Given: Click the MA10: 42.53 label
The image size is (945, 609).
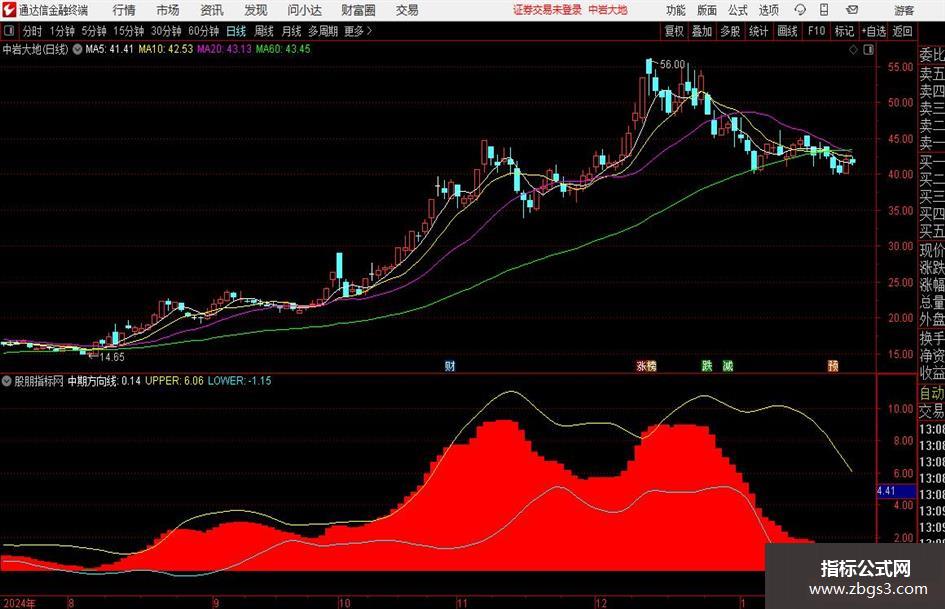Looking at the screenshot, I should click(166, 49).
